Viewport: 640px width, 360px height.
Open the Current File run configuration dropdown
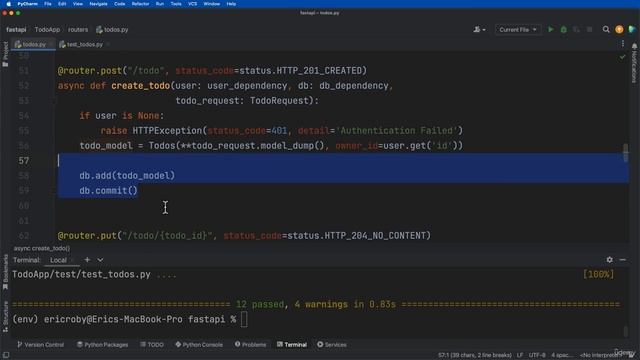518,29
